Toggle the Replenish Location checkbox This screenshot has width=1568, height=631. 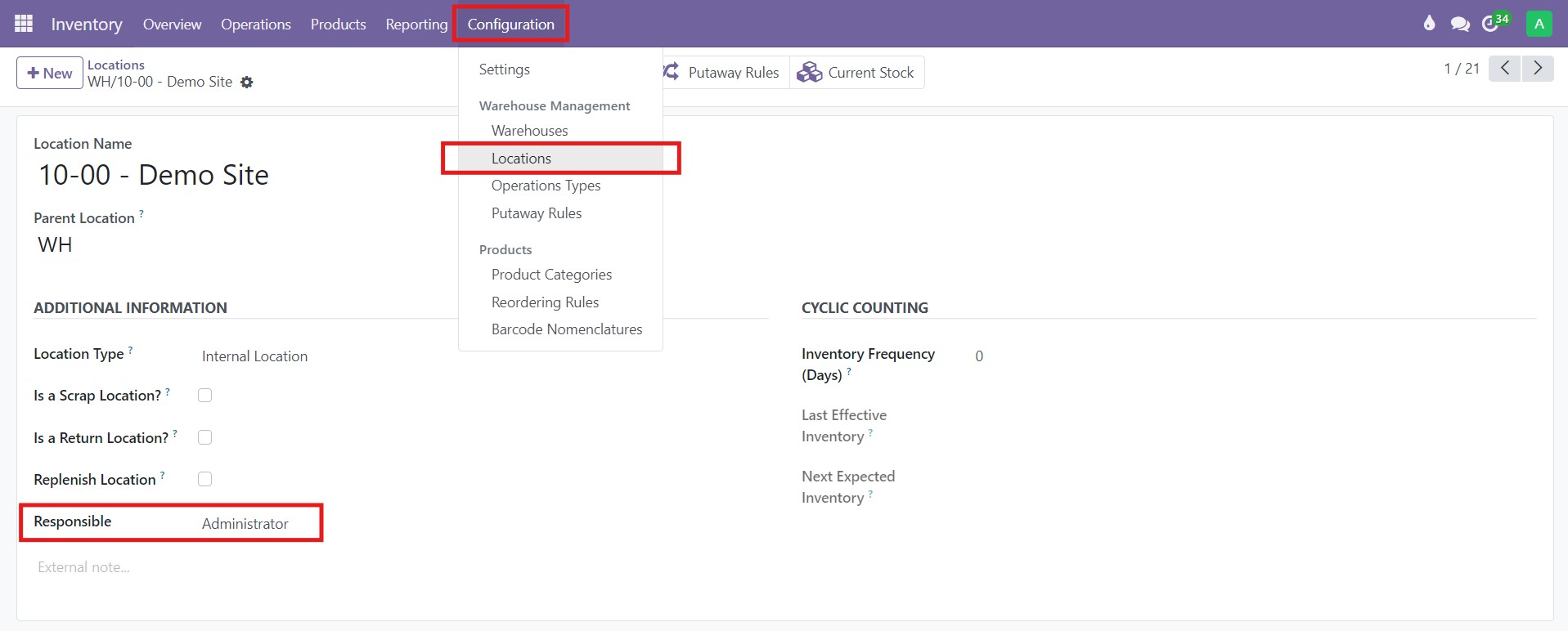point(205,479)
